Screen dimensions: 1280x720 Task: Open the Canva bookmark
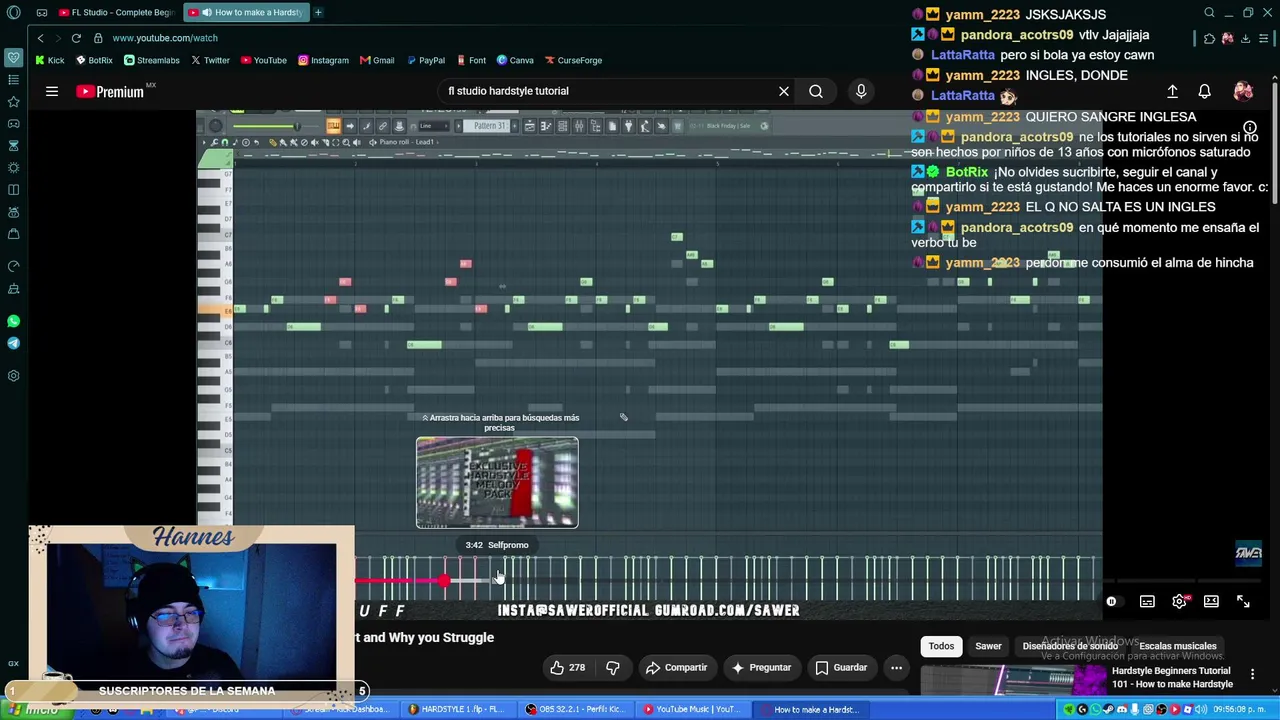[x=515, y=61]
